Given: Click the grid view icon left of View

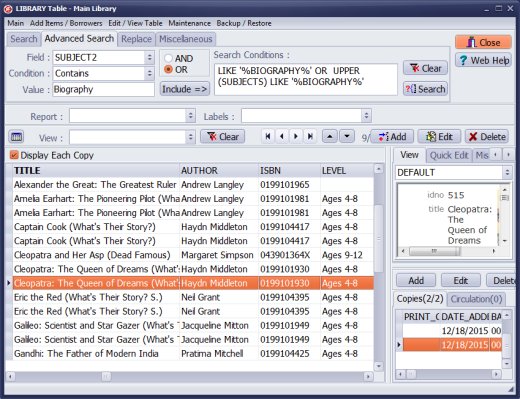Looking at the screenshot, I should click(16, 137).
